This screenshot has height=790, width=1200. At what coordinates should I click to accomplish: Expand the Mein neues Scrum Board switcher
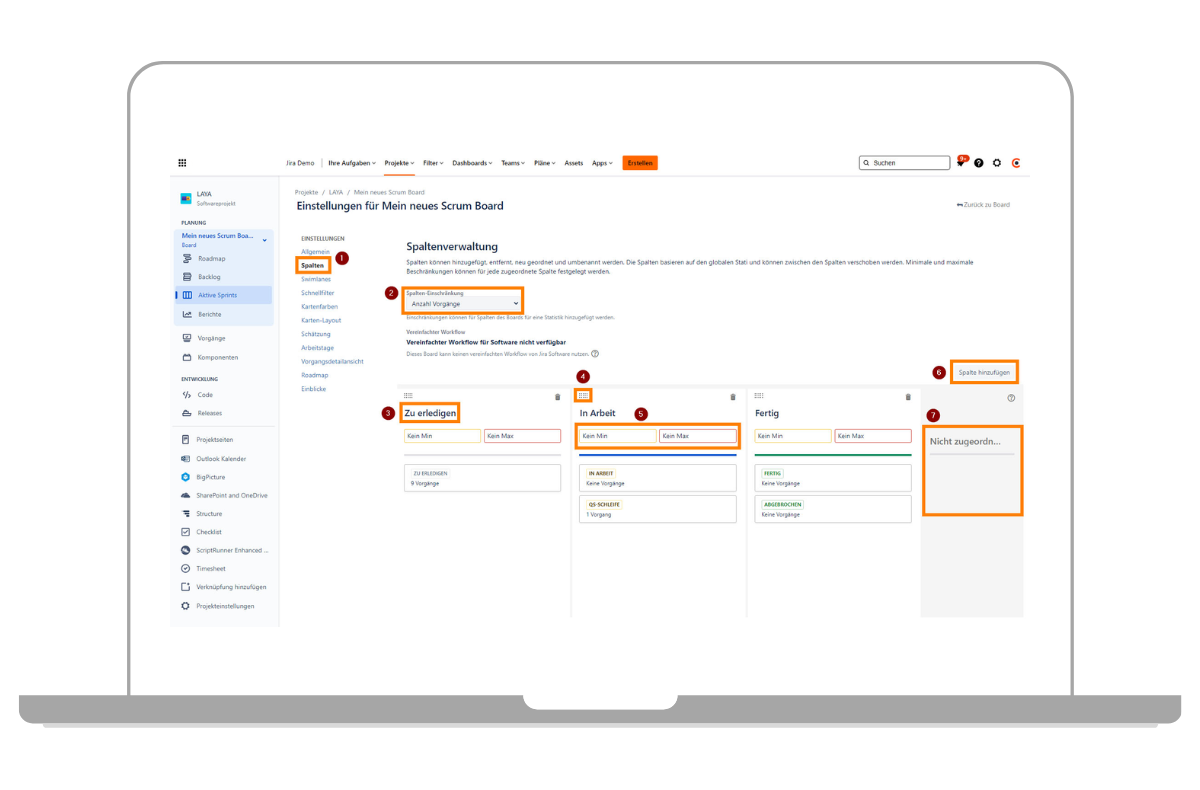point(264,240)
